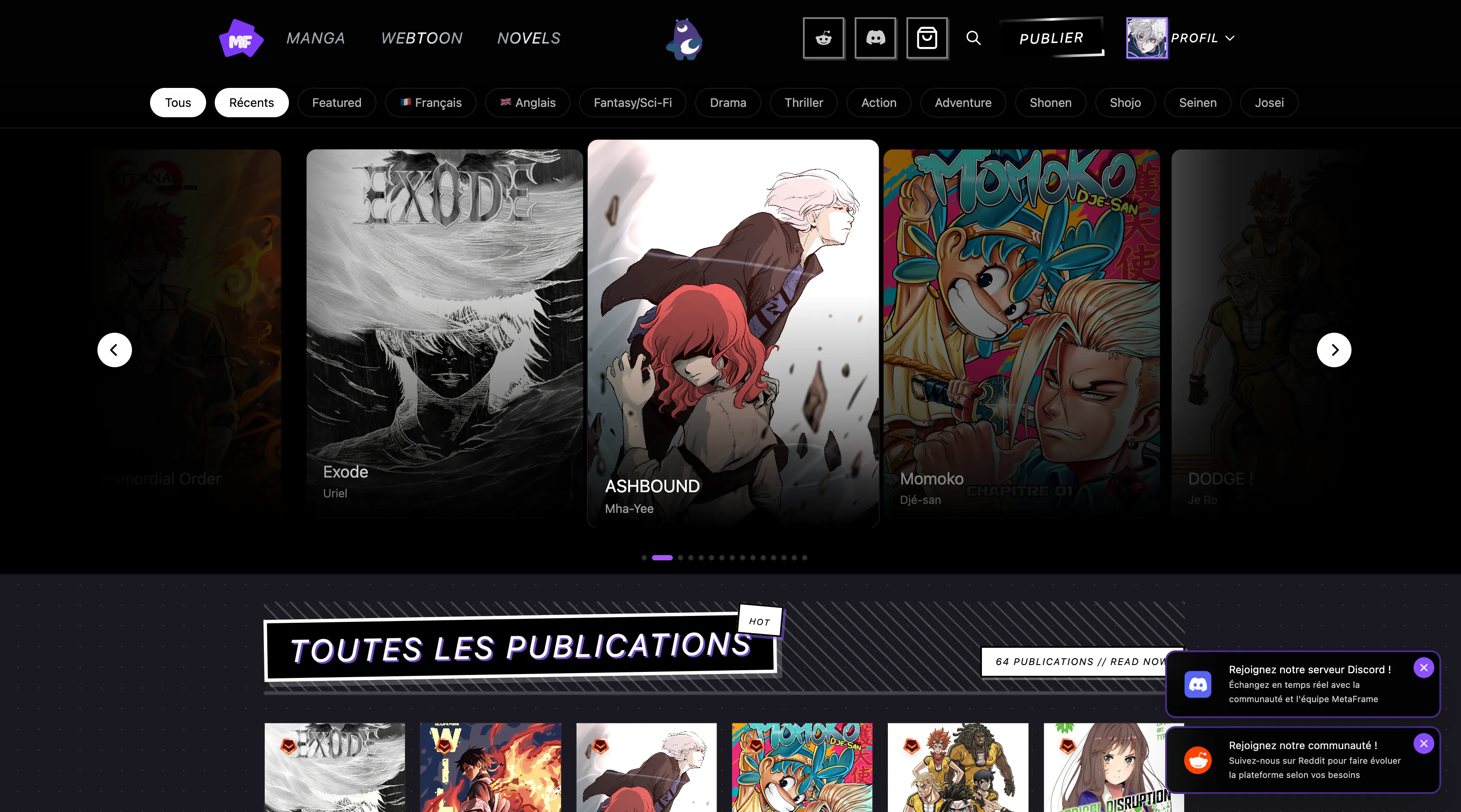
Task: Click the first carousel pagination dot
Action: (x=644, y=558)
